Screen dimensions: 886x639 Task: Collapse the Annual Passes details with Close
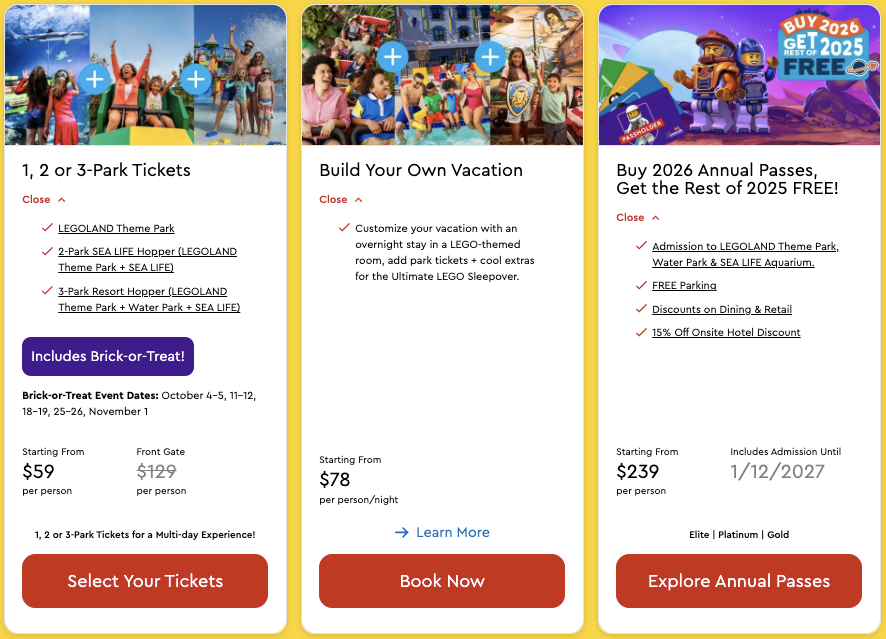638,218
